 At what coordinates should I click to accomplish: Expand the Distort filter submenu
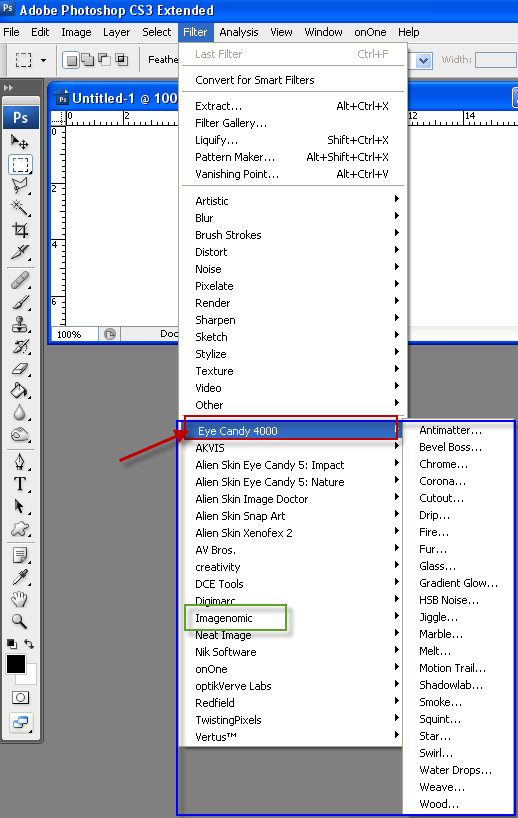[293, 252]
